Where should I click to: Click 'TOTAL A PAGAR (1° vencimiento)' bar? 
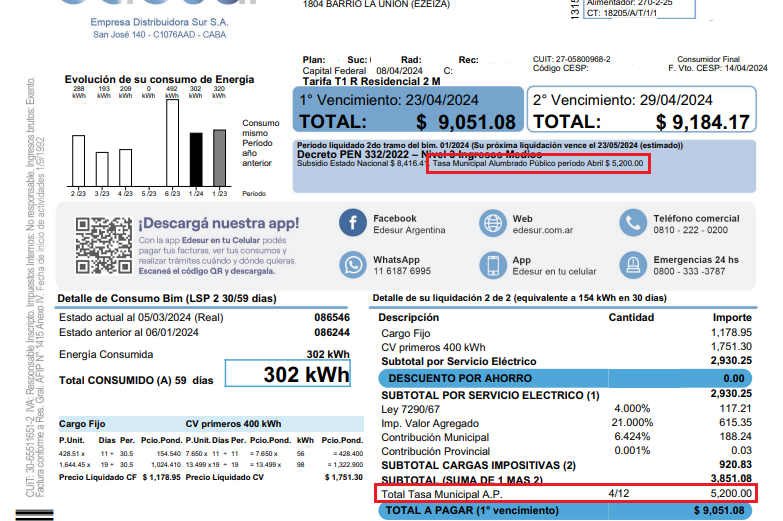pos(565,511)
